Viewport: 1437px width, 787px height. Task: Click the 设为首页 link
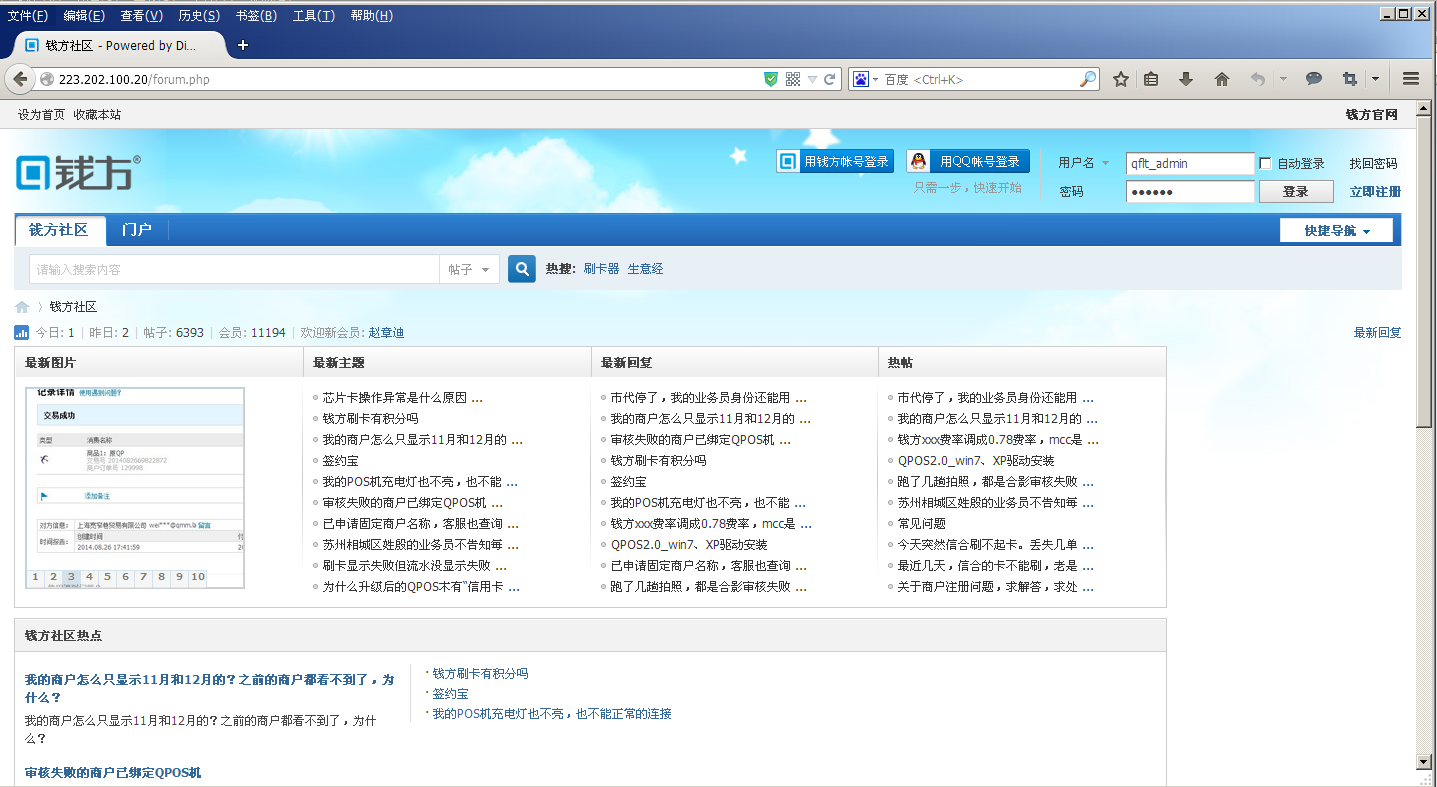[41, 115]
